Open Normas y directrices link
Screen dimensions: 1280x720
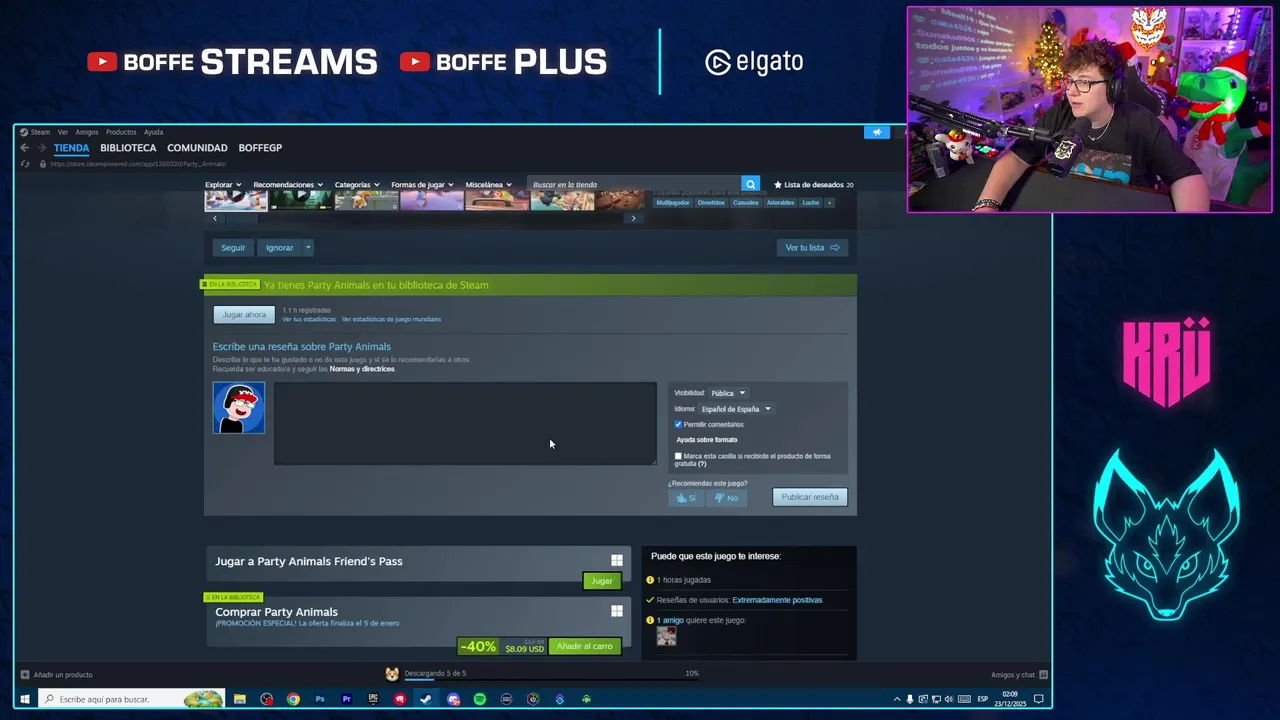point(362,369)
